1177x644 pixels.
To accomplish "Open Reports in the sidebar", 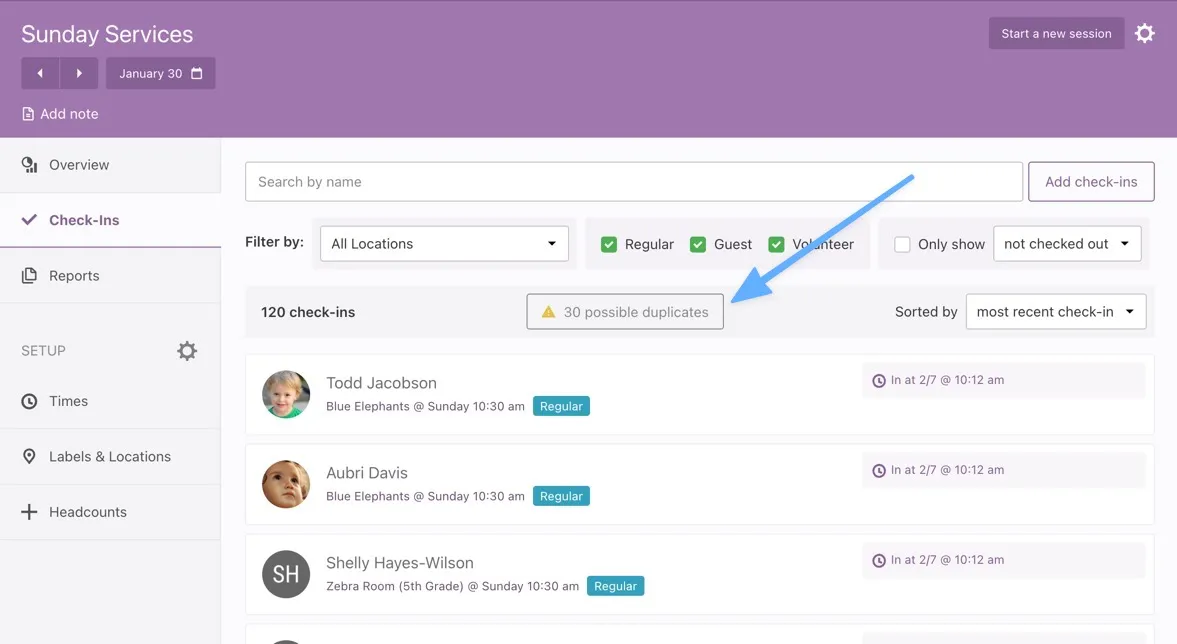I will (74, 276).
